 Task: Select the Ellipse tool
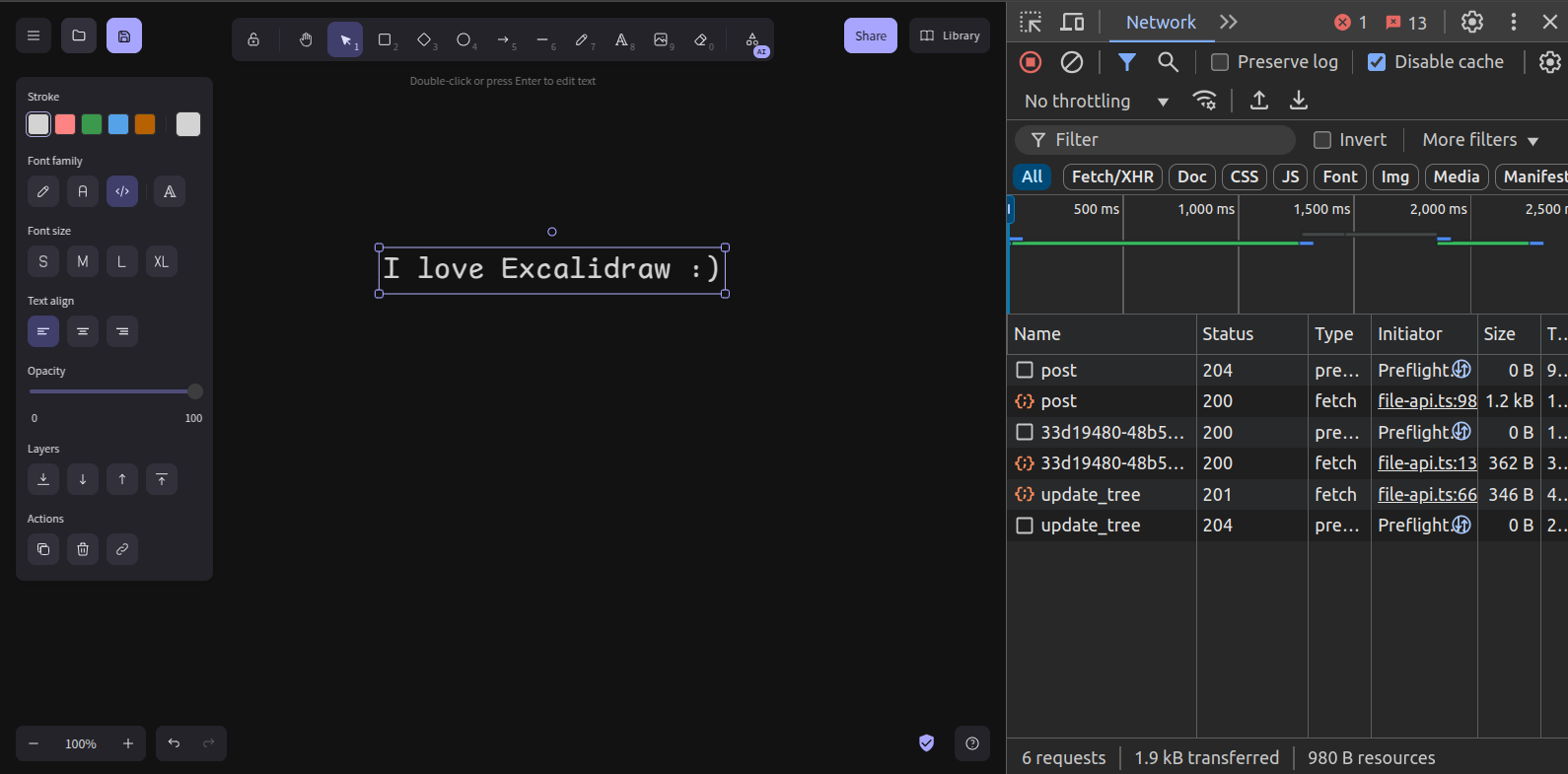coord(463,39)
